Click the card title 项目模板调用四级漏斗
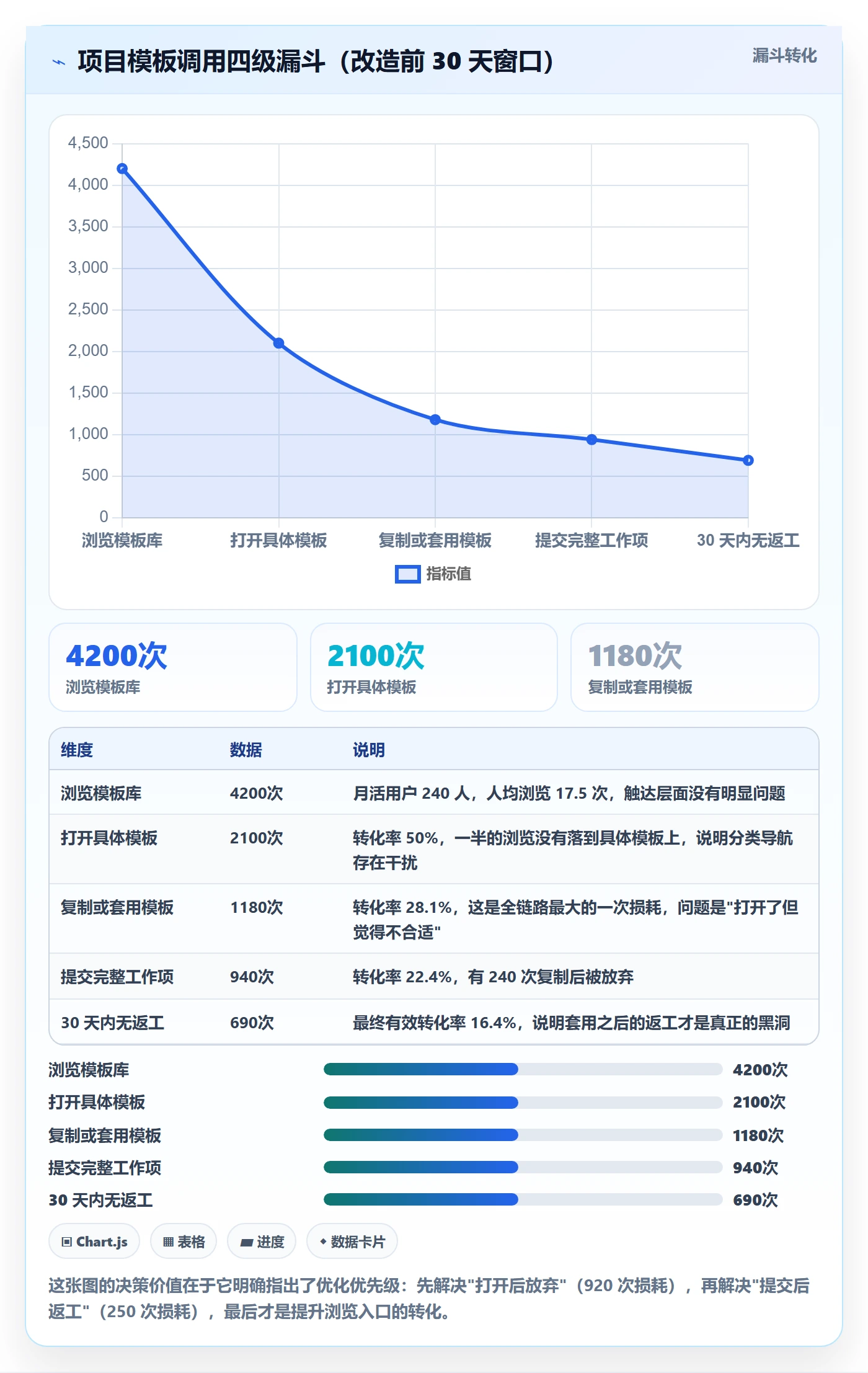 pos(316,61)
